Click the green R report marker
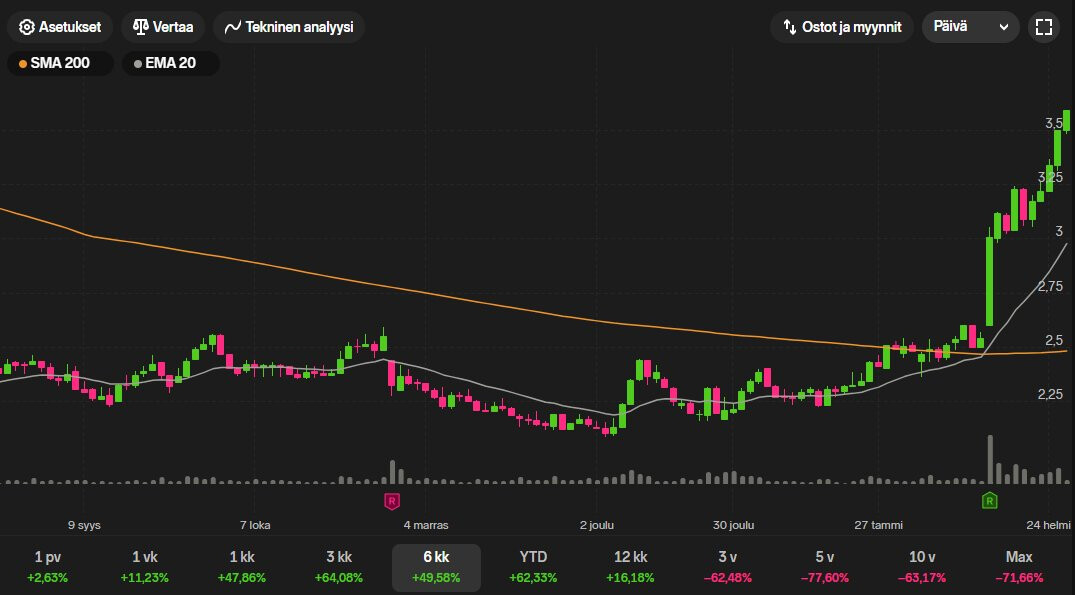 (x=989, y=500)
